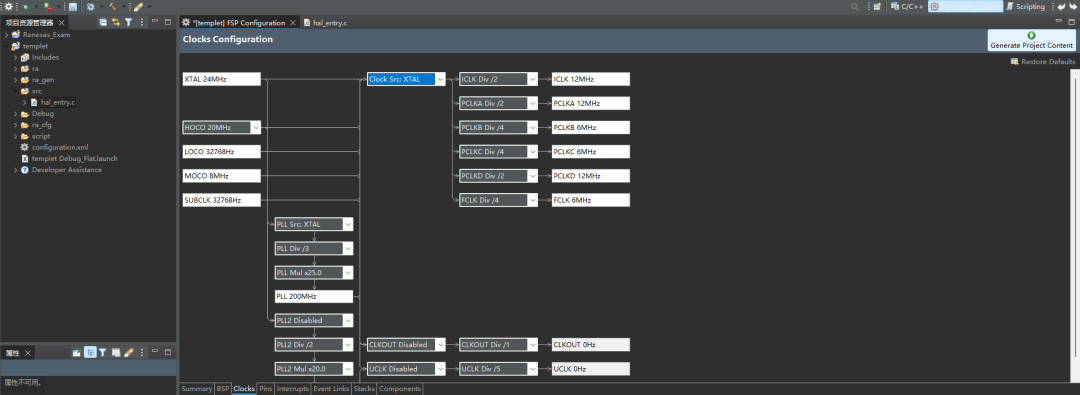
Task: Click restore default value icon in properties
Action: click(116, 352)
